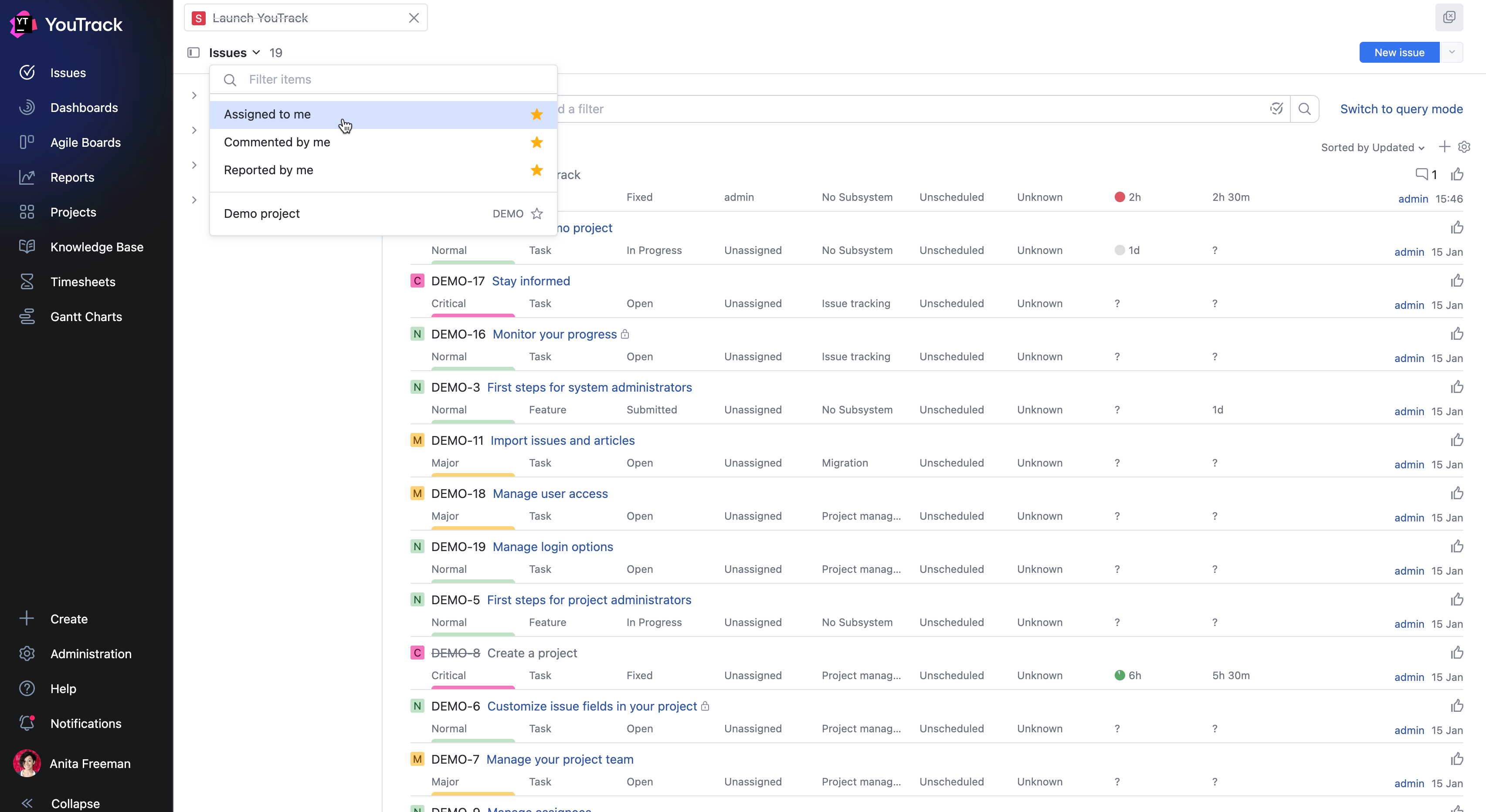Like the DEMO-6 Customize issue fields issue

[x=1457, y=705]
